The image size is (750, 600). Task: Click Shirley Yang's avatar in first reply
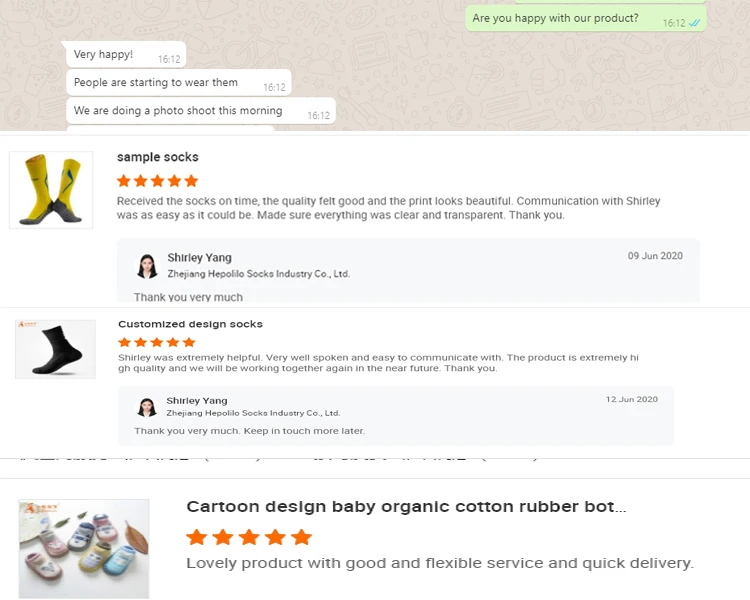(x=148, y=266)
